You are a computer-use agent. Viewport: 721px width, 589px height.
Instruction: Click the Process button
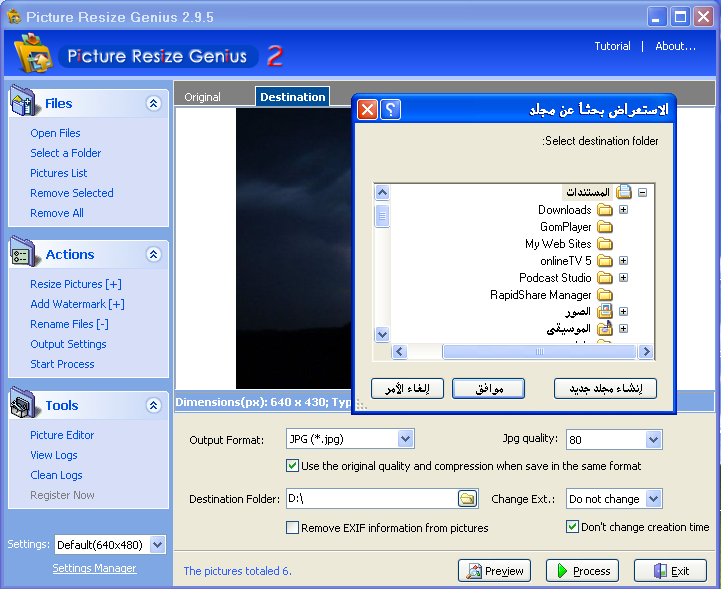click(x=582, y=571)
